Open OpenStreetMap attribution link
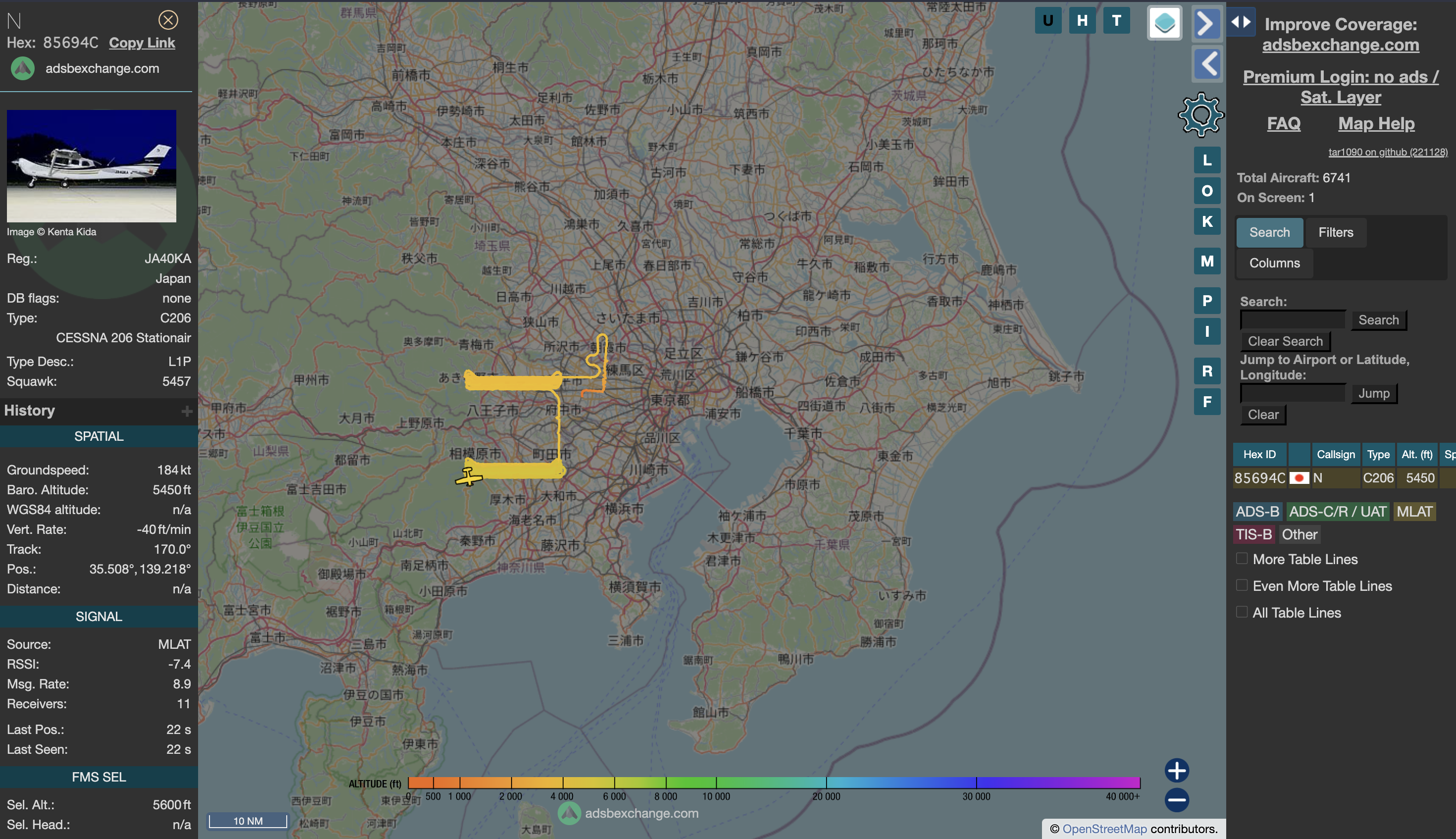 point(1104,829)
